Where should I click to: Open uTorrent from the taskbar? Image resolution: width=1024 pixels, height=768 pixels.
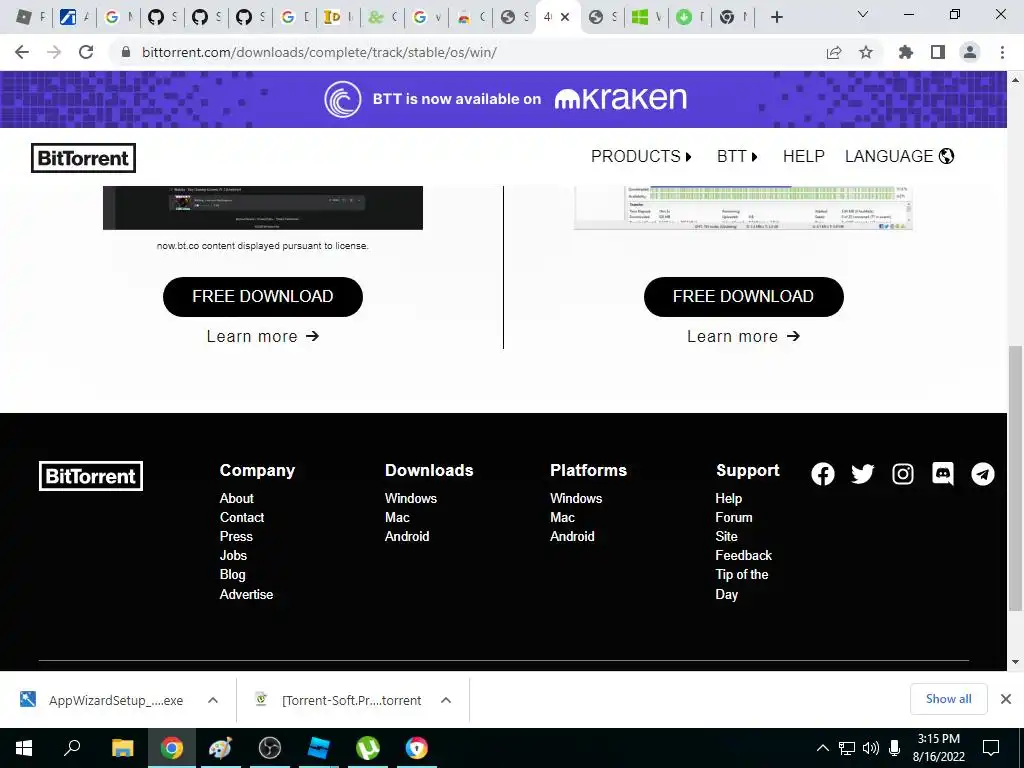tap(368, 748)
